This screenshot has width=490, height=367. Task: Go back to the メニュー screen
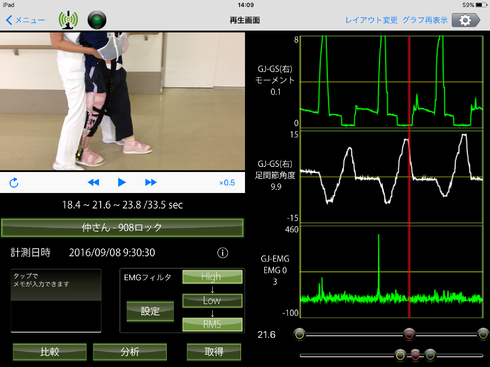25,20
